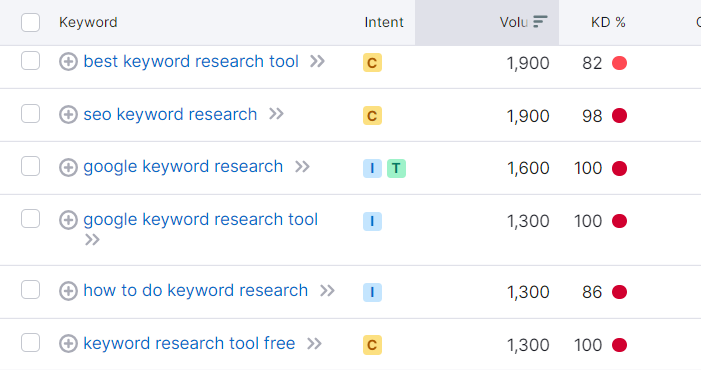Expand double-chevron next to 'best keyword research tool'
Viewport: 701px width, 370px height.
click(x=317, y=61)
